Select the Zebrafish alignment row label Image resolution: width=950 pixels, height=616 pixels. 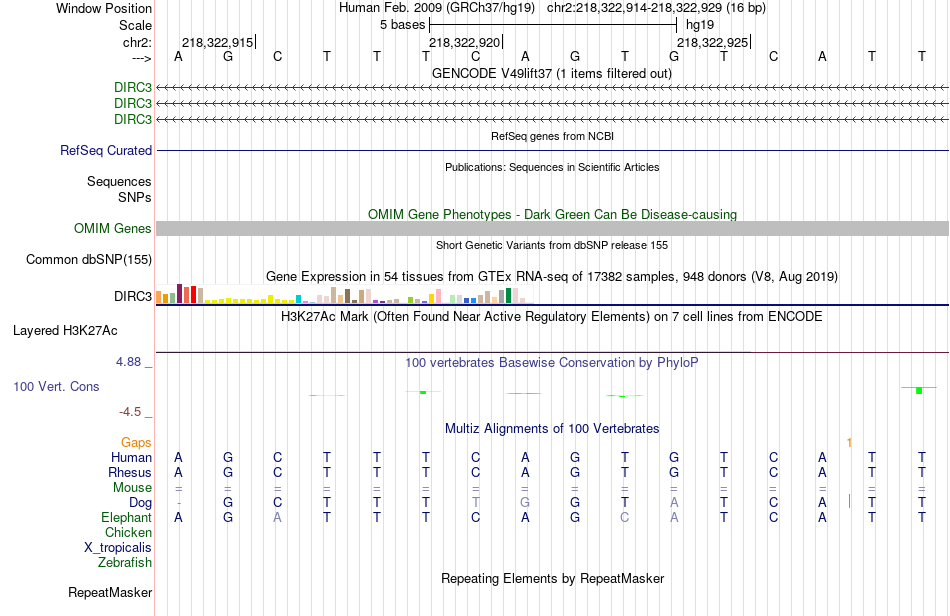point(125,563)
